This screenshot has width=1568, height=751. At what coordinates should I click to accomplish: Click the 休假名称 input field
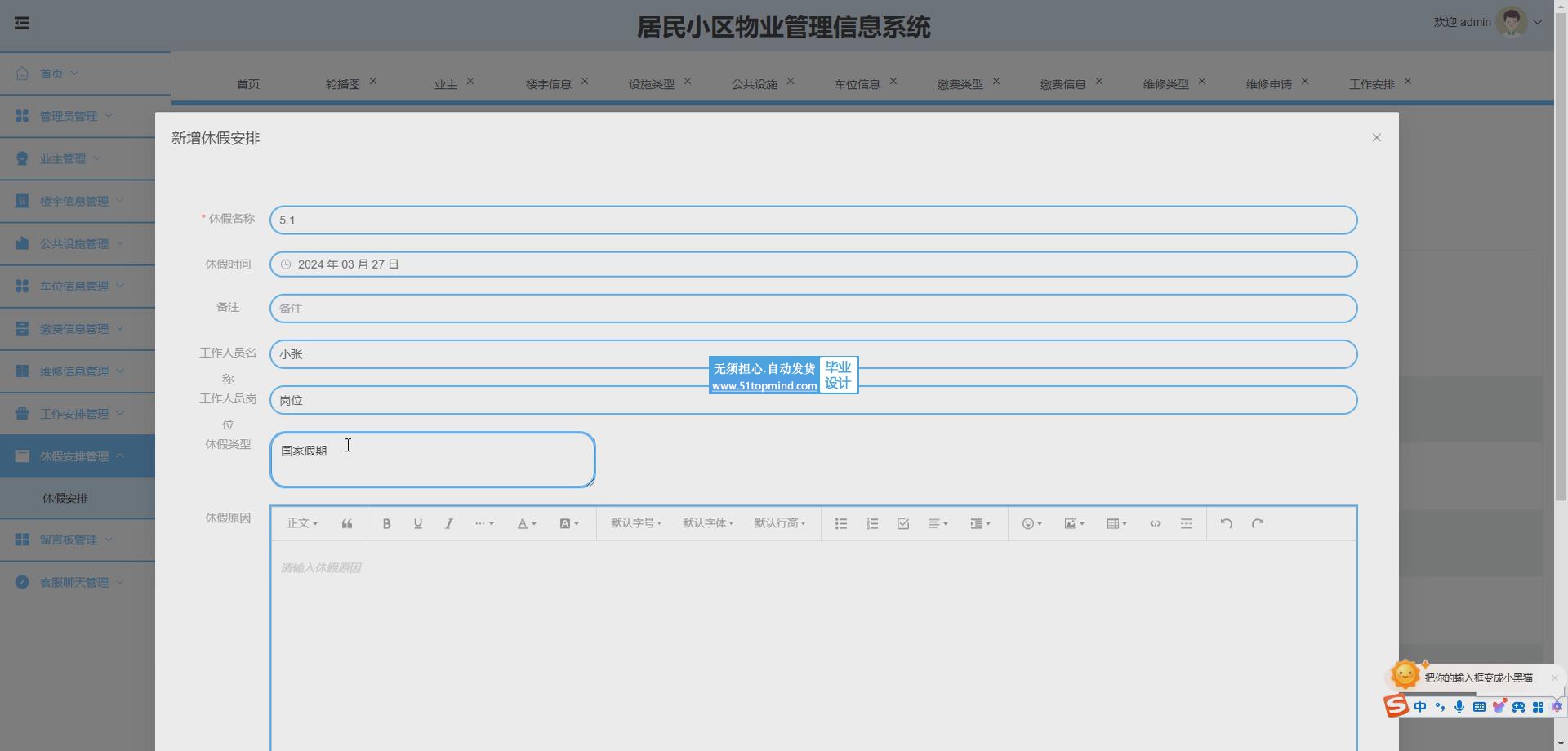[x=813, y=220]
